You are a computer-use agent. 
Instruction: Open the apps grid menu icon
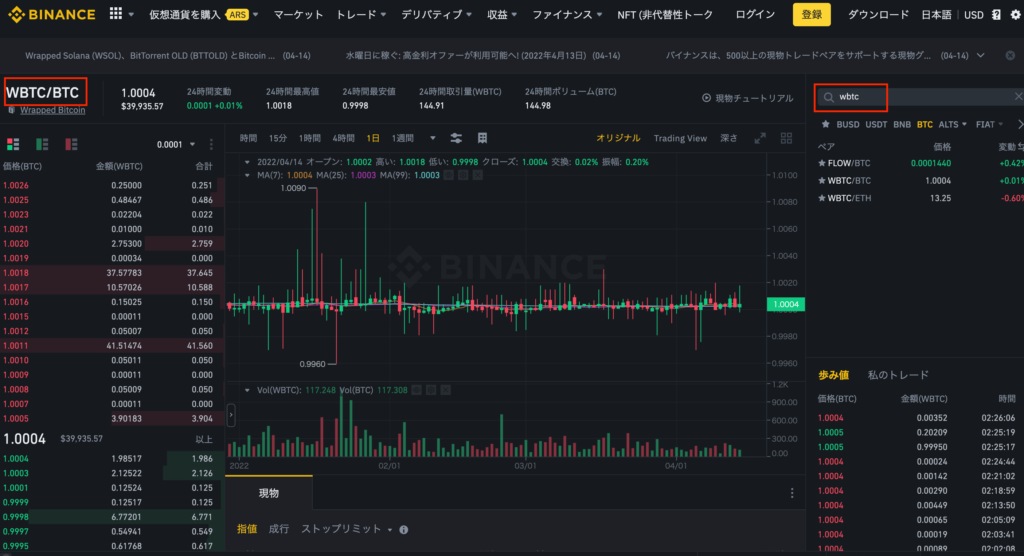pos(116,14)
